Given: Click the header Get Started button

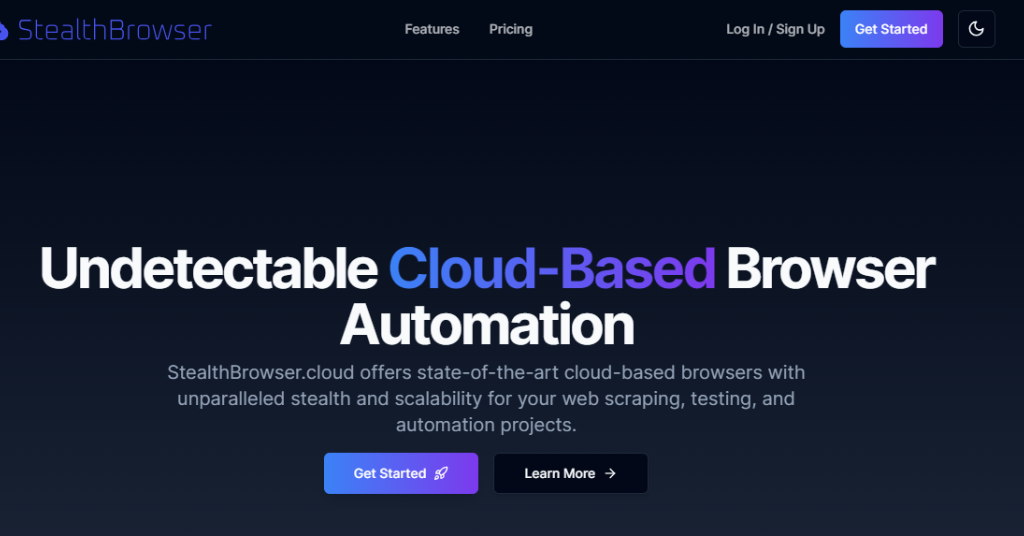Looking at the screenshot, I should coord(891,29).
